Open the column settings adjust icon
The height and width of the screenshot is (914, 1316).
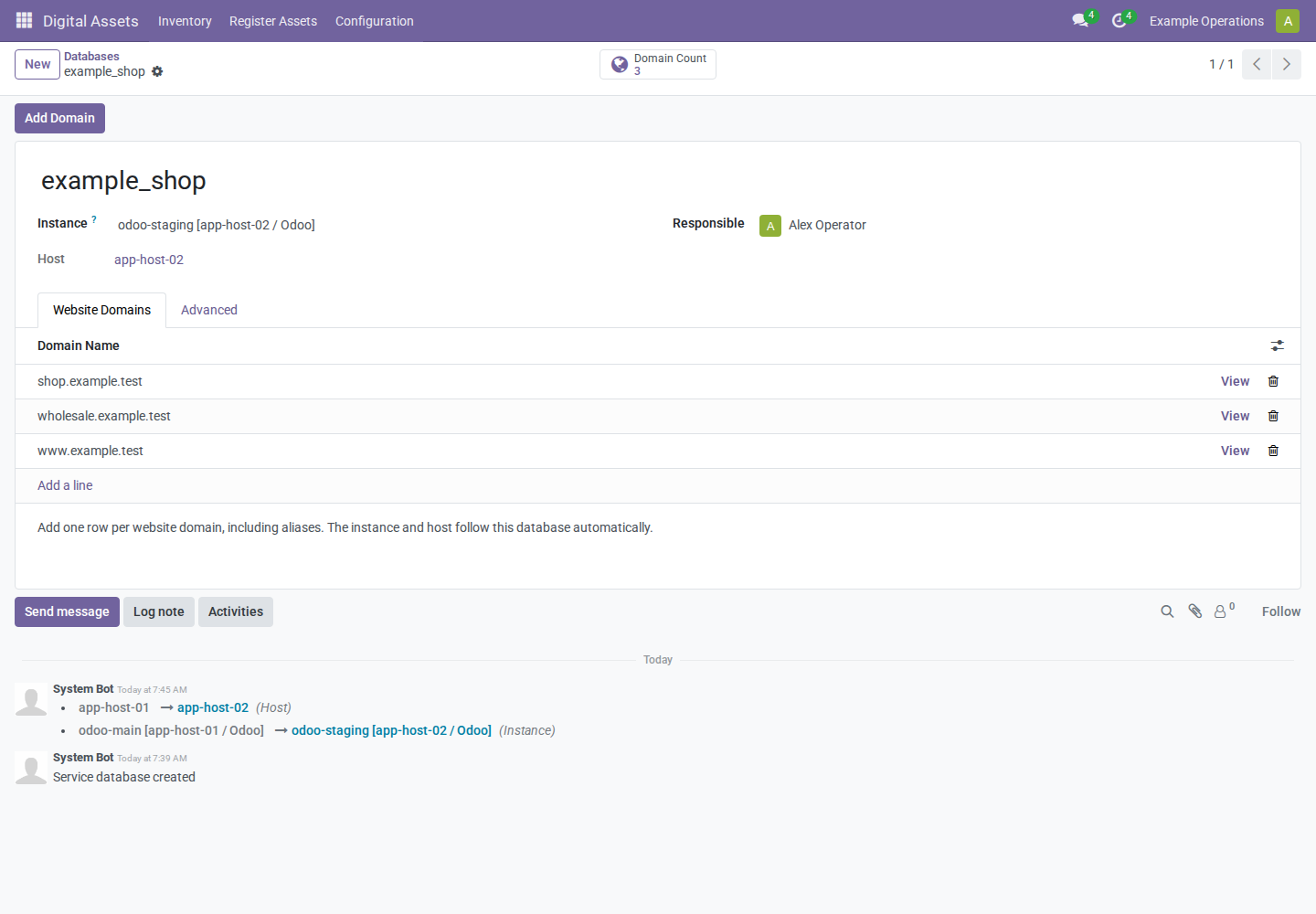click(x=1277, y=345)
